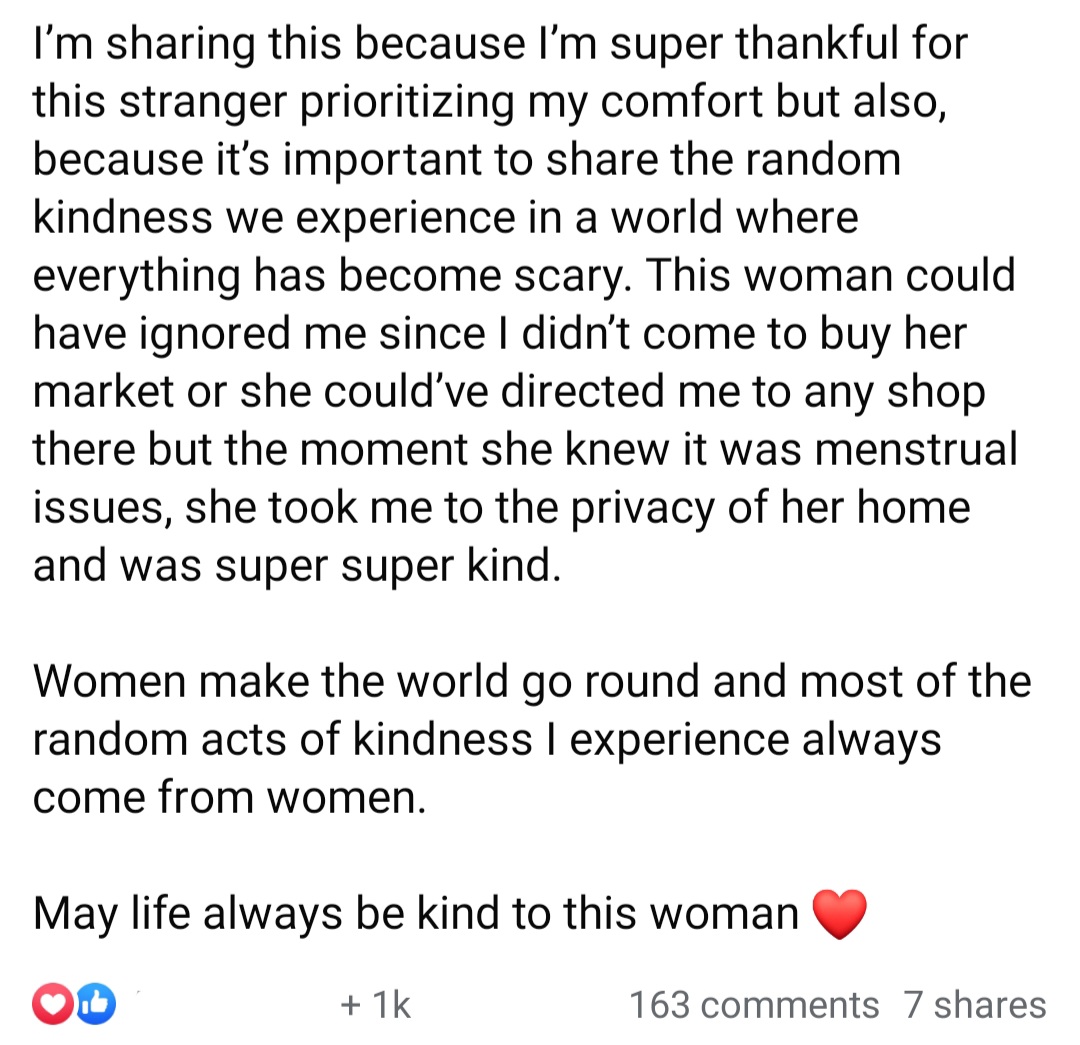
Task: Click the red love reaction icon
Action: coord(50,1003)
